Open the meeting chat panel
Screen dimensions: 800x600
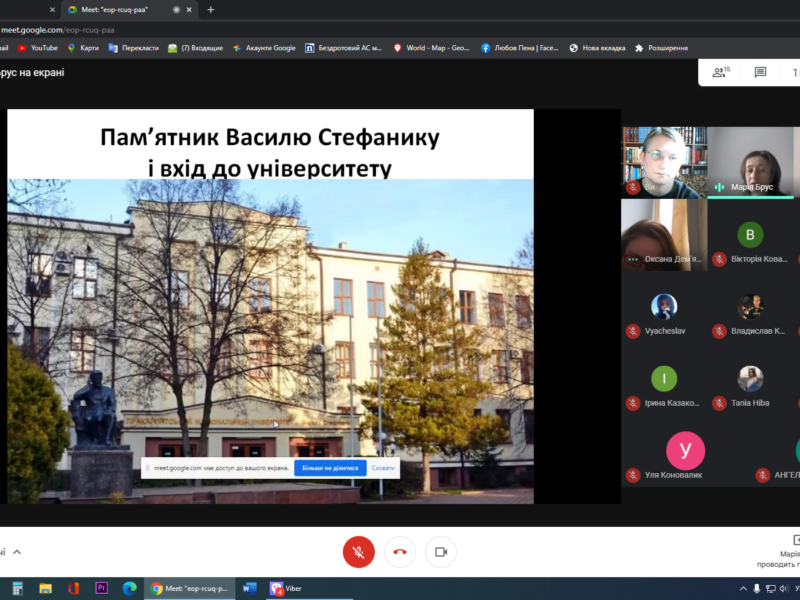760,73
